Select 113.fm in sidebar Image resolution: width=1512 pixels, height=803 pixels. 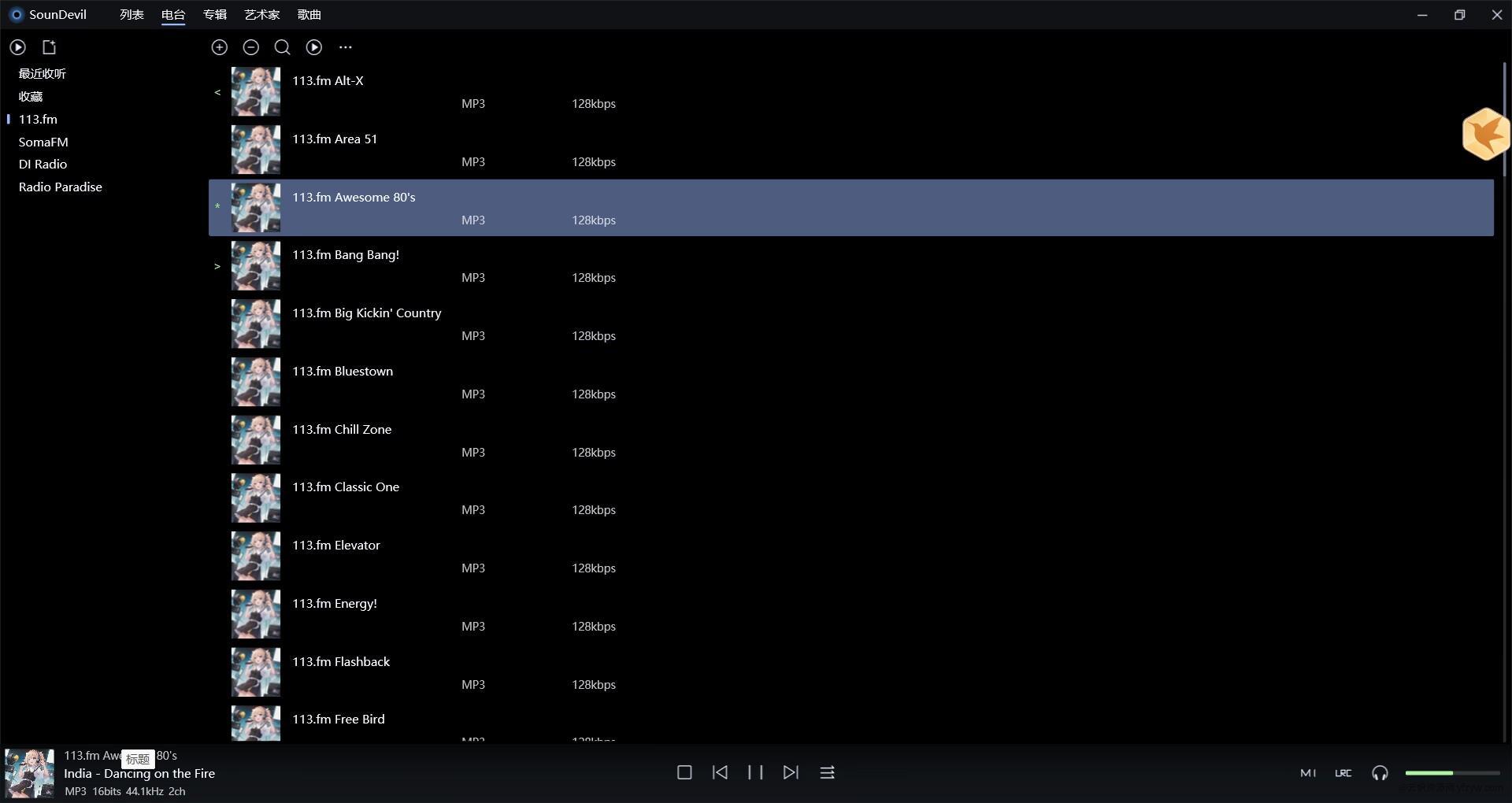pos(38,119)
